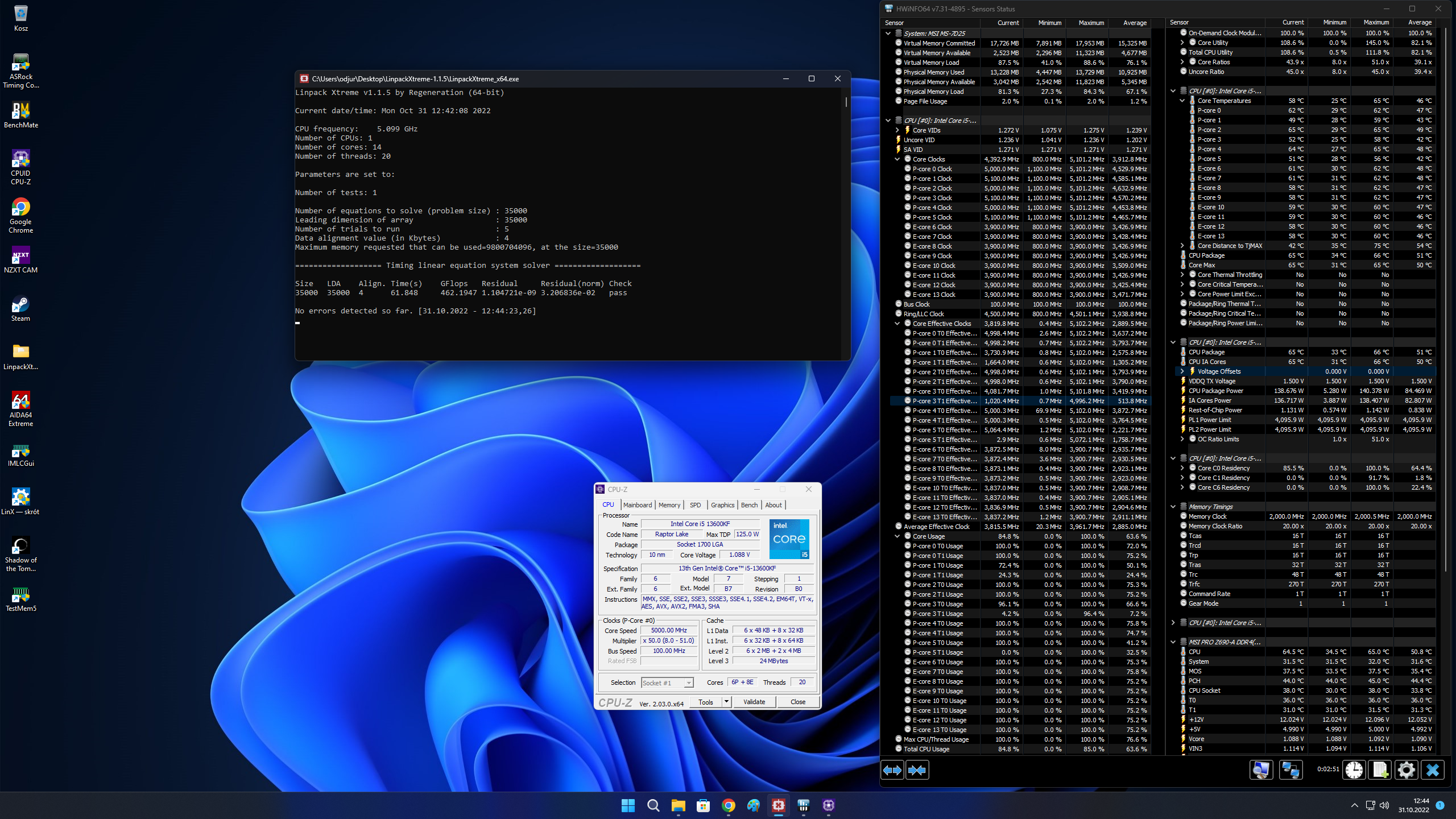Viewport: 1456px width, 819px height.
Task: Click Maximum column header in right HWiNFO pane
Action: pyautogui.click(x=1372, y=23)
